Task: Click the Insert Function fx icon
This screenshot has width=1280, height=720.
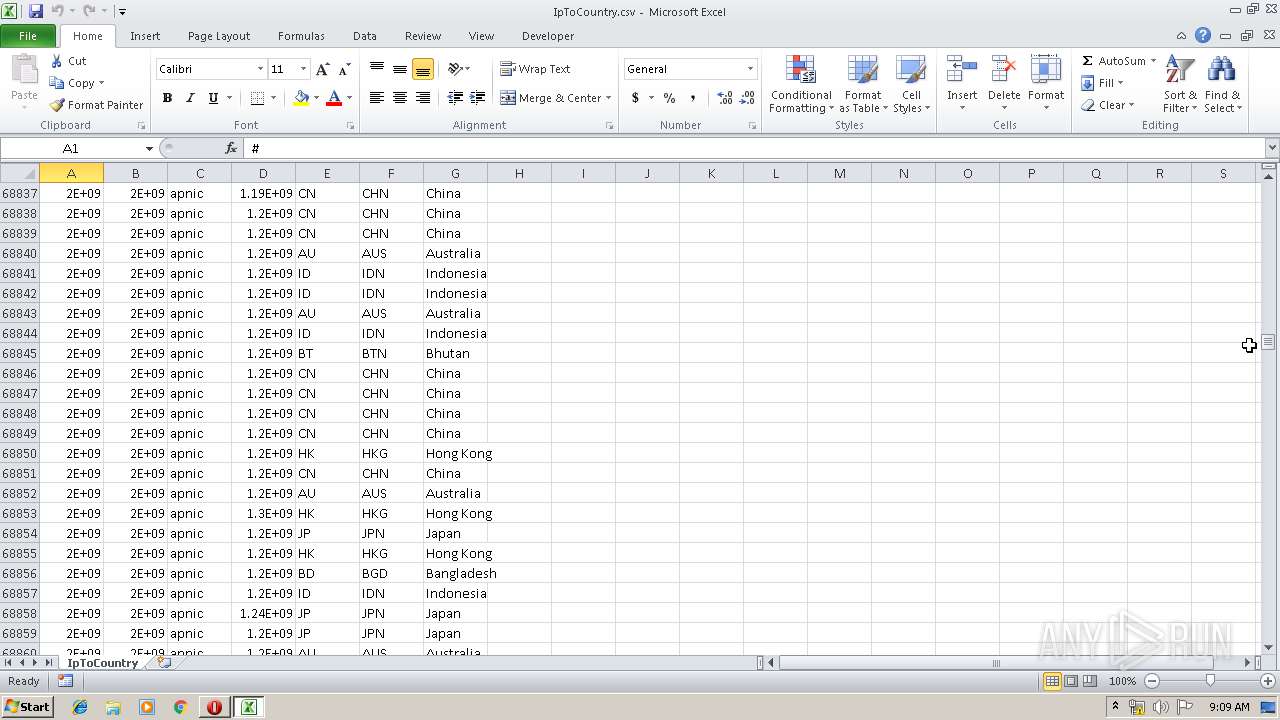Action: pos(231,148)
